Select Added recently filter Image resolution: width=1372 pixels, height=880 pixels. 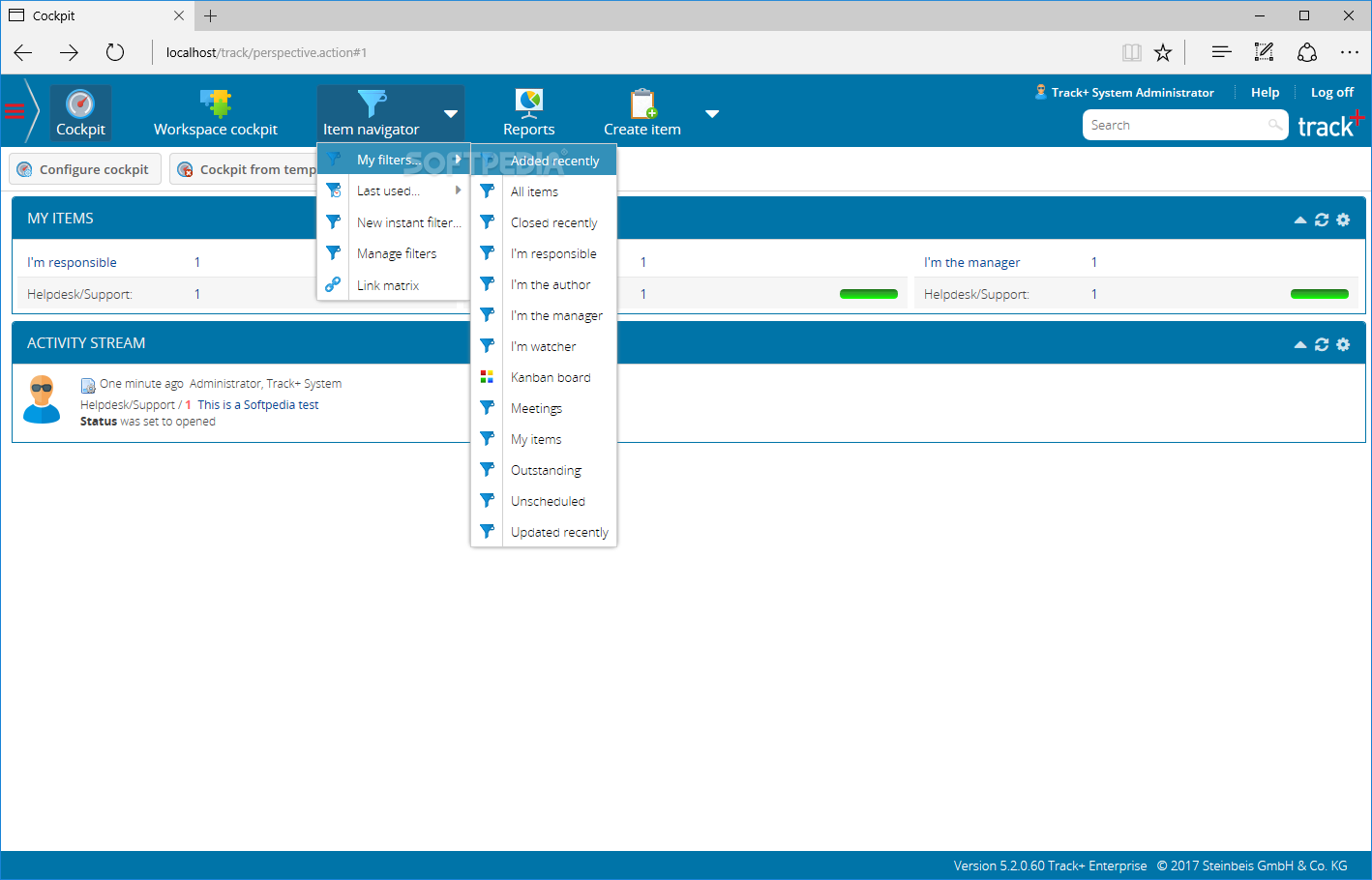click(x=544, y=161)
